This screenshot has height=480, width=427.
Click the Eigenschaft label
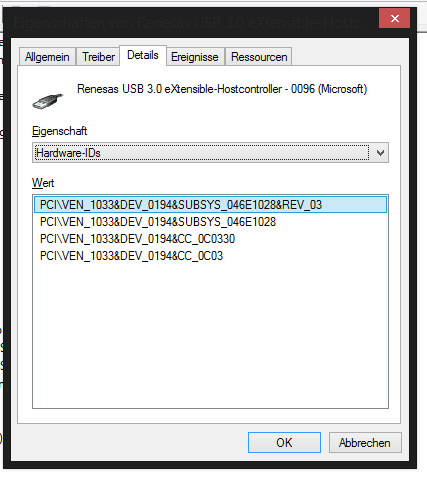click(59, 131)
